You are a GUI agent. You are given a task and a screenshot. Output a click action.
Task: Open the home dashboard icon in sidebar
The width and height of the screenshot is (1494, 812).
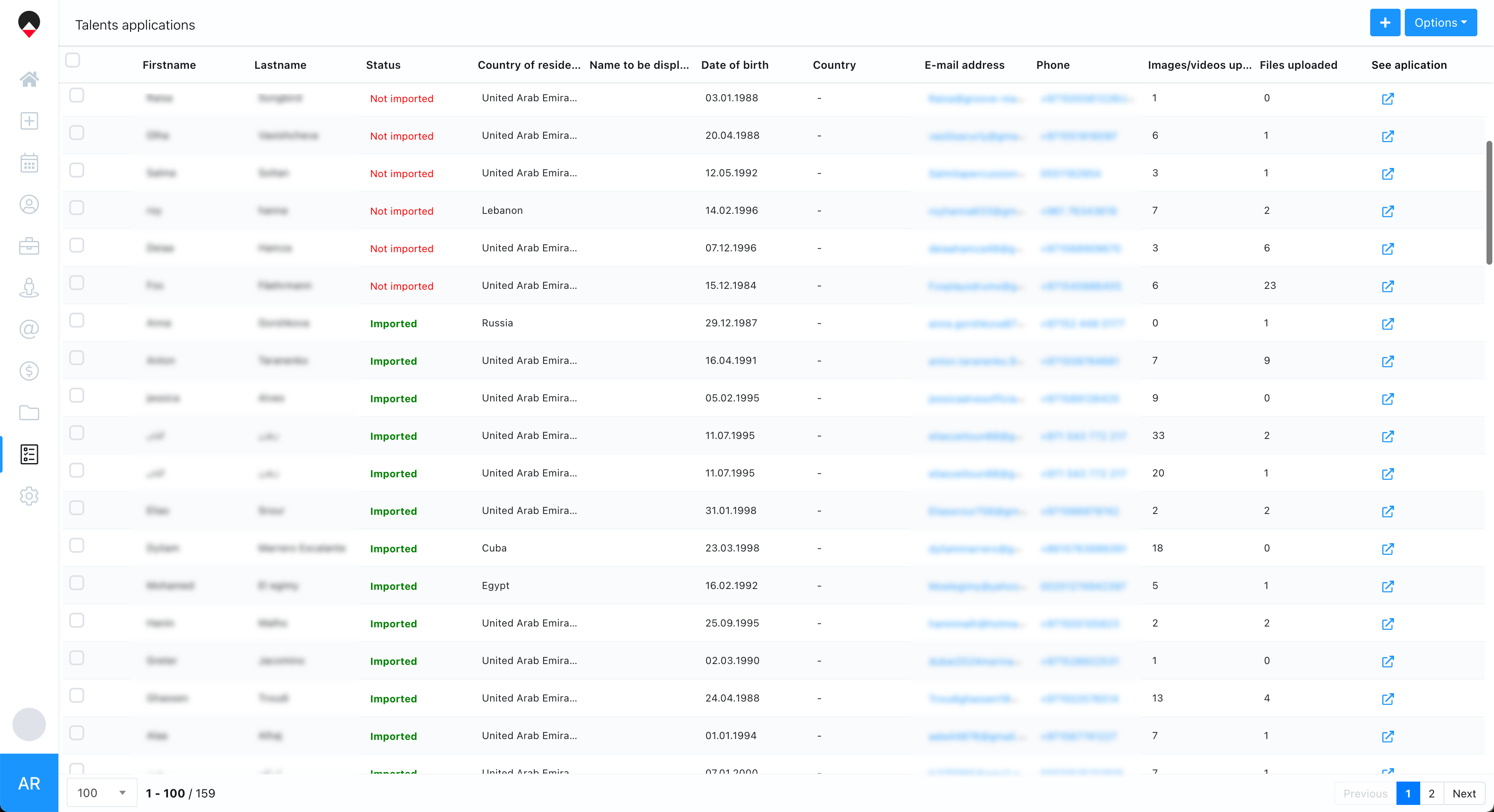(29, 79)
